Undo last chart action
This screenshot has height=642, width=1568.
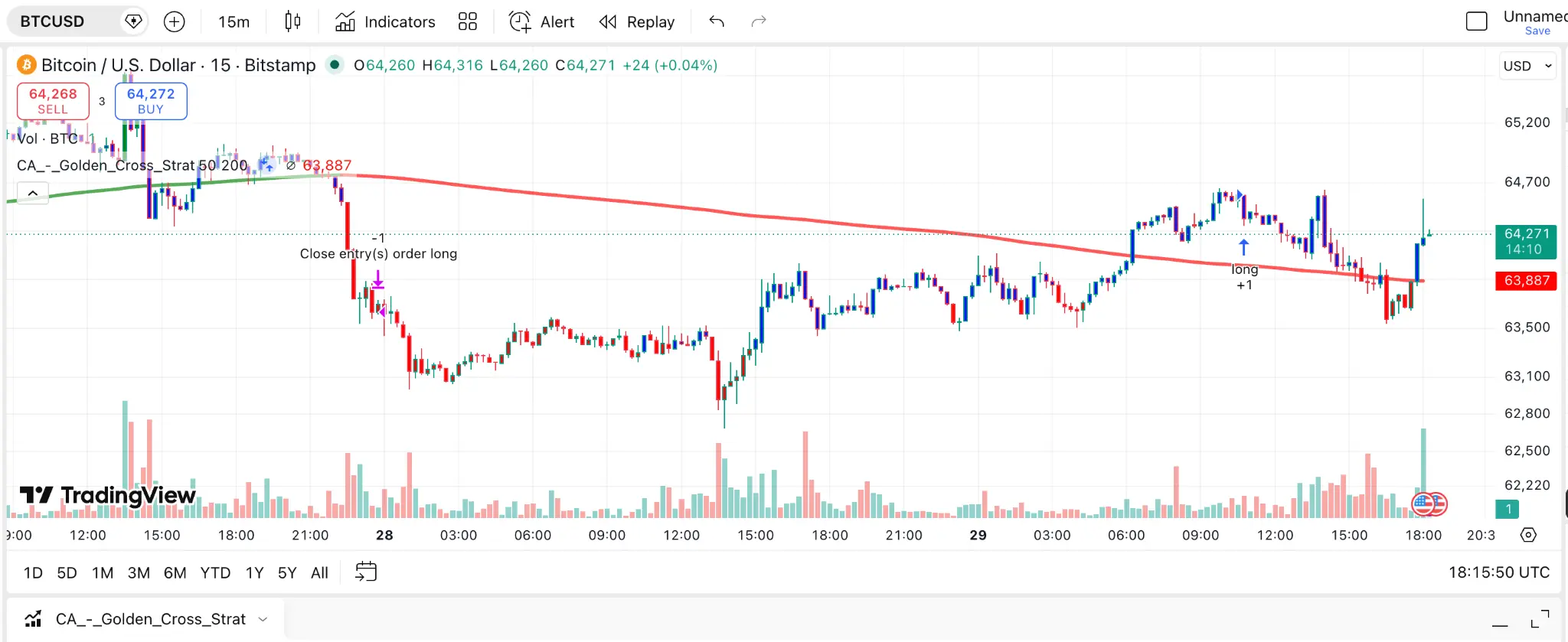[717, 21]
